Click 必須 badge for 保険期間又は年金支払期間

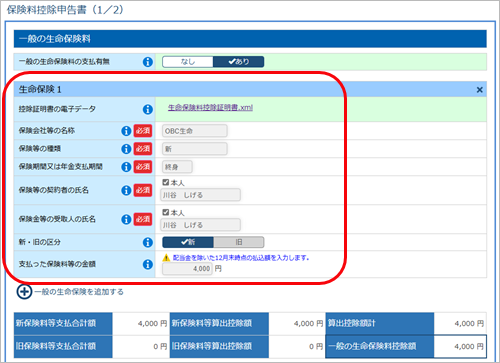tap(143, 167)
